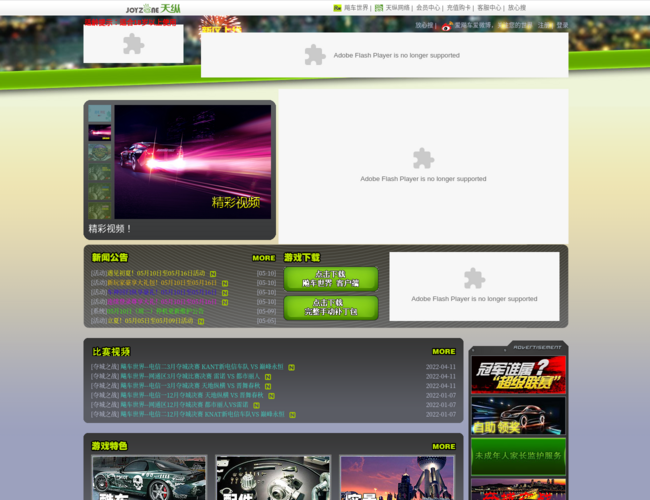650x500 pixels.
Task: Click the 冠军谁属 超级联赛 advertisement banner
Action: 518,374
